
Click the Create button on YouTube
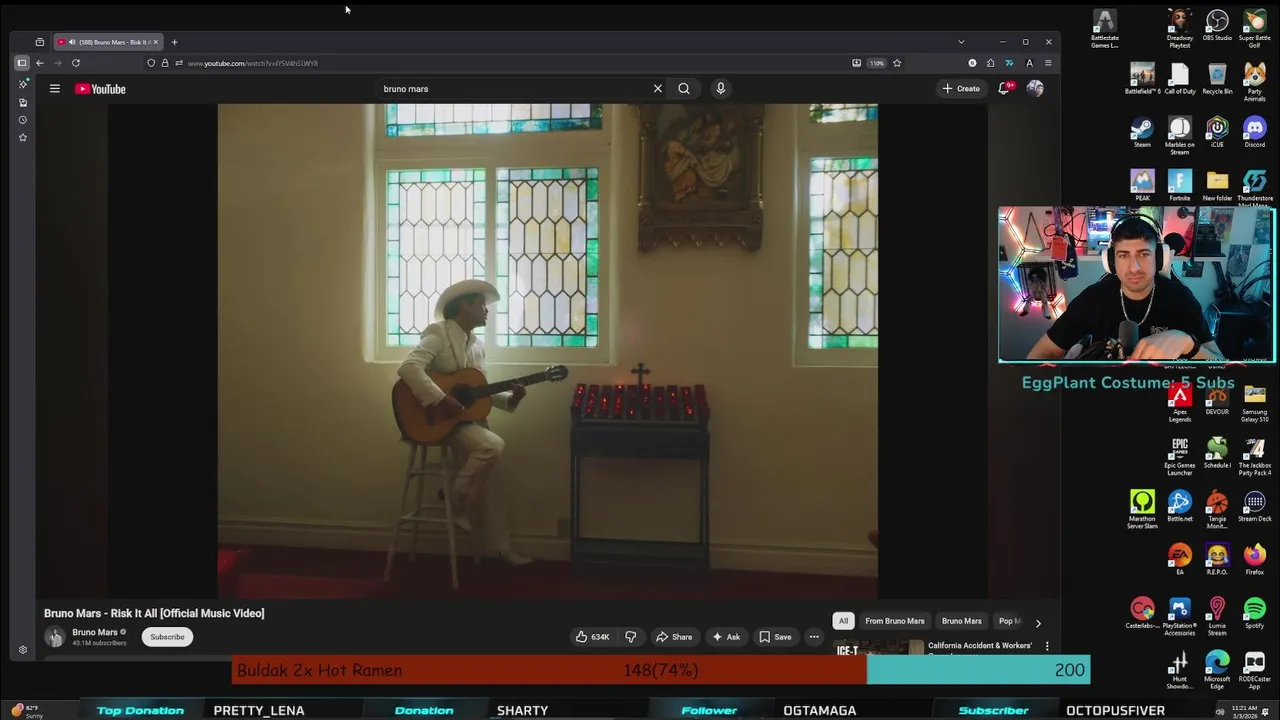pyautogui.click(x=961, y=89)
